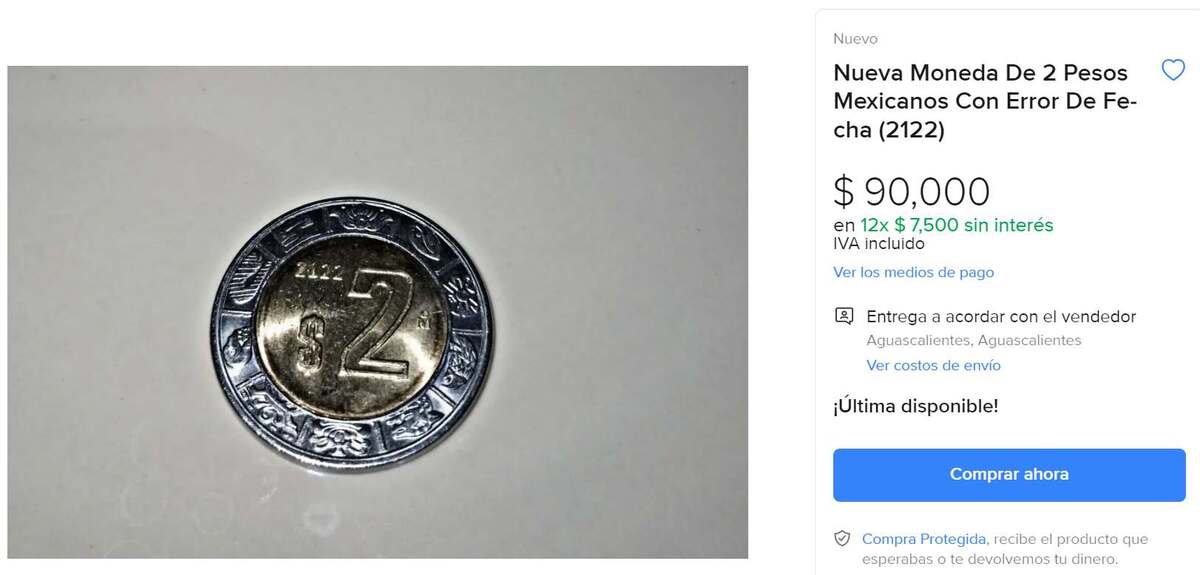1200x575 pixels.
Task: Open Ver costos de envío link
Action: [933, 365]
